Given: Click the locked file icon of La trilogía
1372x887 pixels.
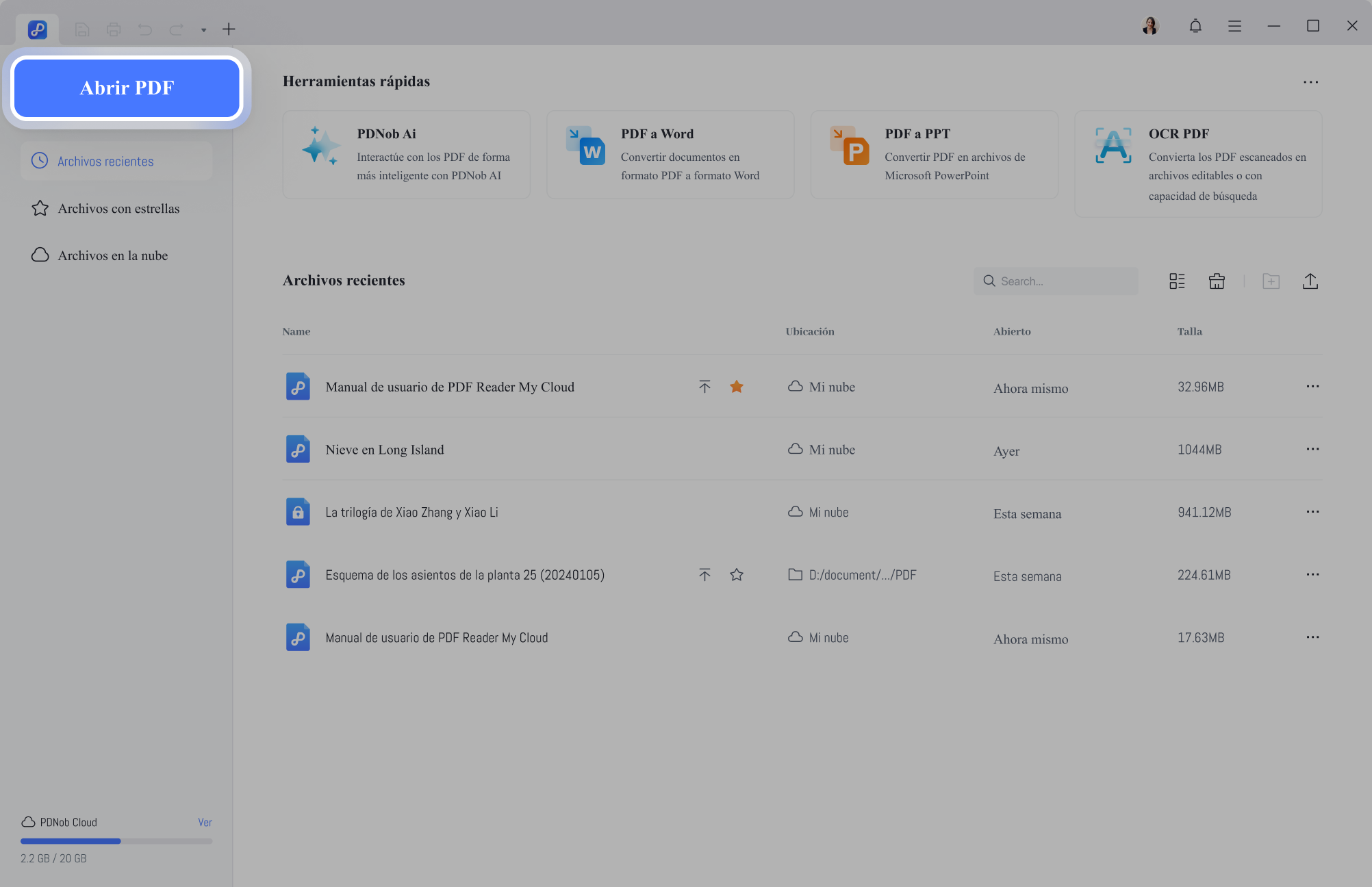Looking at the screenshot, I should pos(298,512).
